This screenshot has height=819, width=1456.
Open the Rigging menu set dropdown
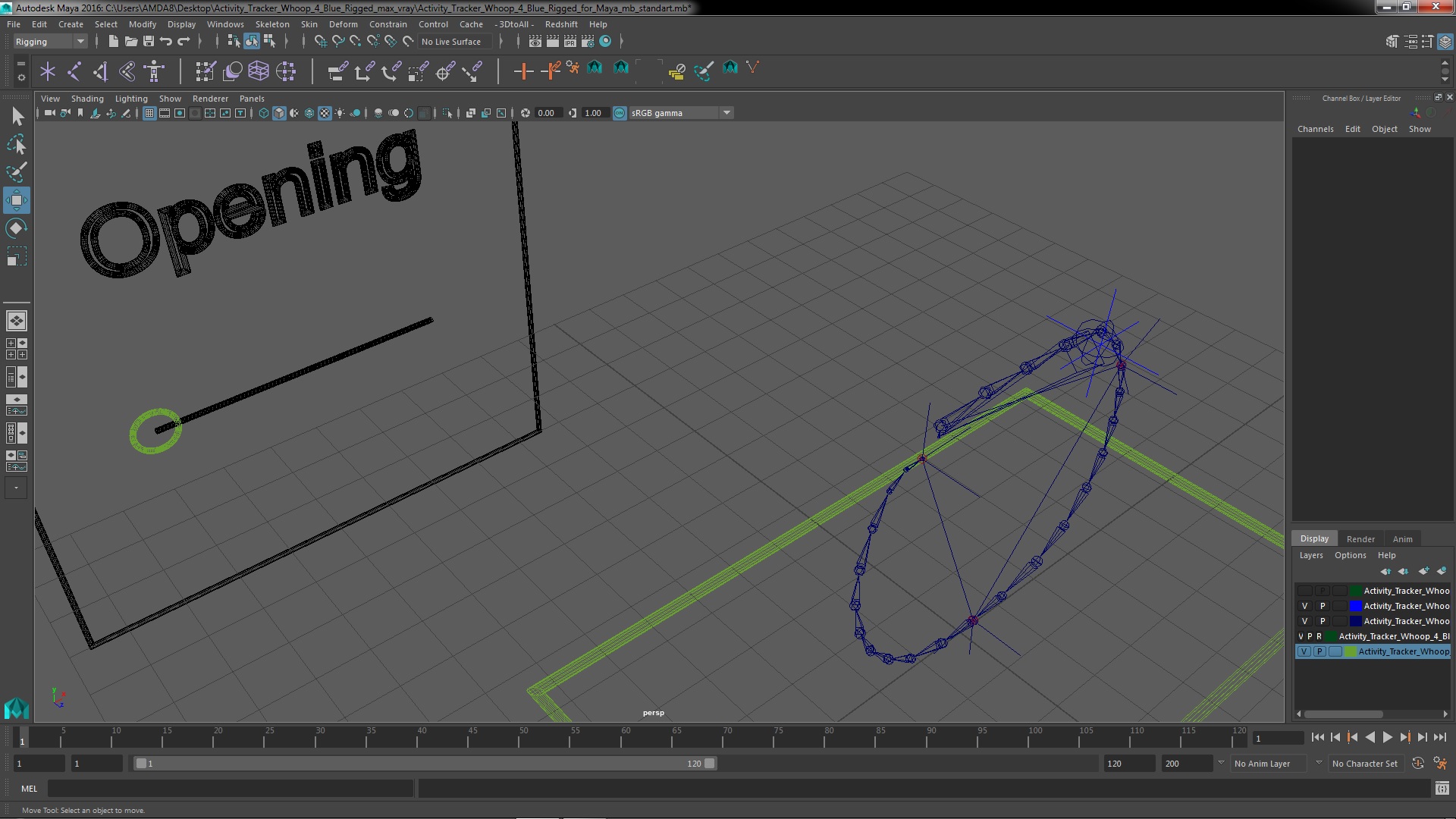pos(50,42)
